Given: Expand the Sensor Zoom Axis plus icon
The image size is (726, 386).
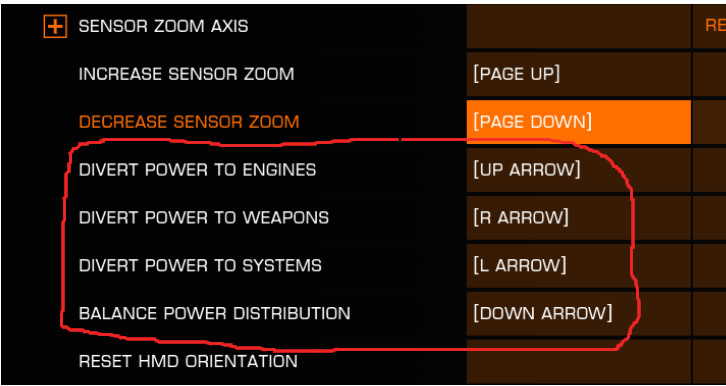Looking at the screenshot, I should 55,26.
